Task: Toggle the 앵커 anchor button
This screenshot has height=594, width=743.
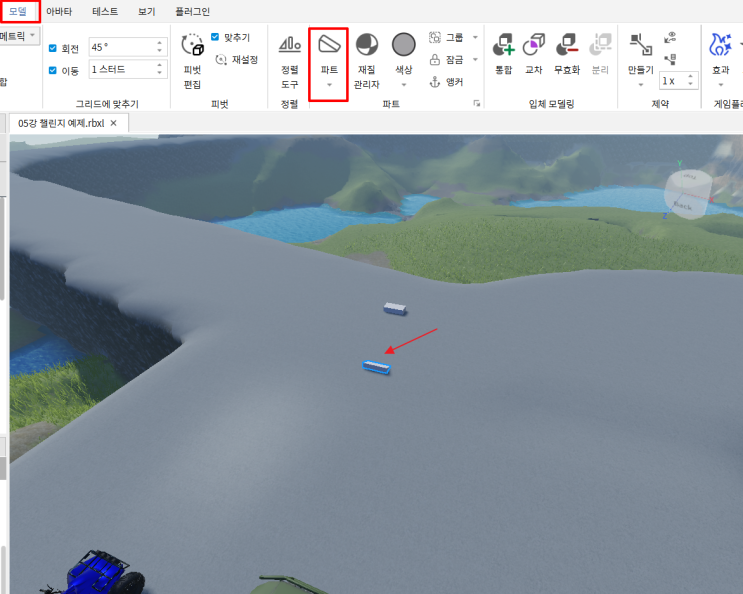Action: tap(446, 82)
